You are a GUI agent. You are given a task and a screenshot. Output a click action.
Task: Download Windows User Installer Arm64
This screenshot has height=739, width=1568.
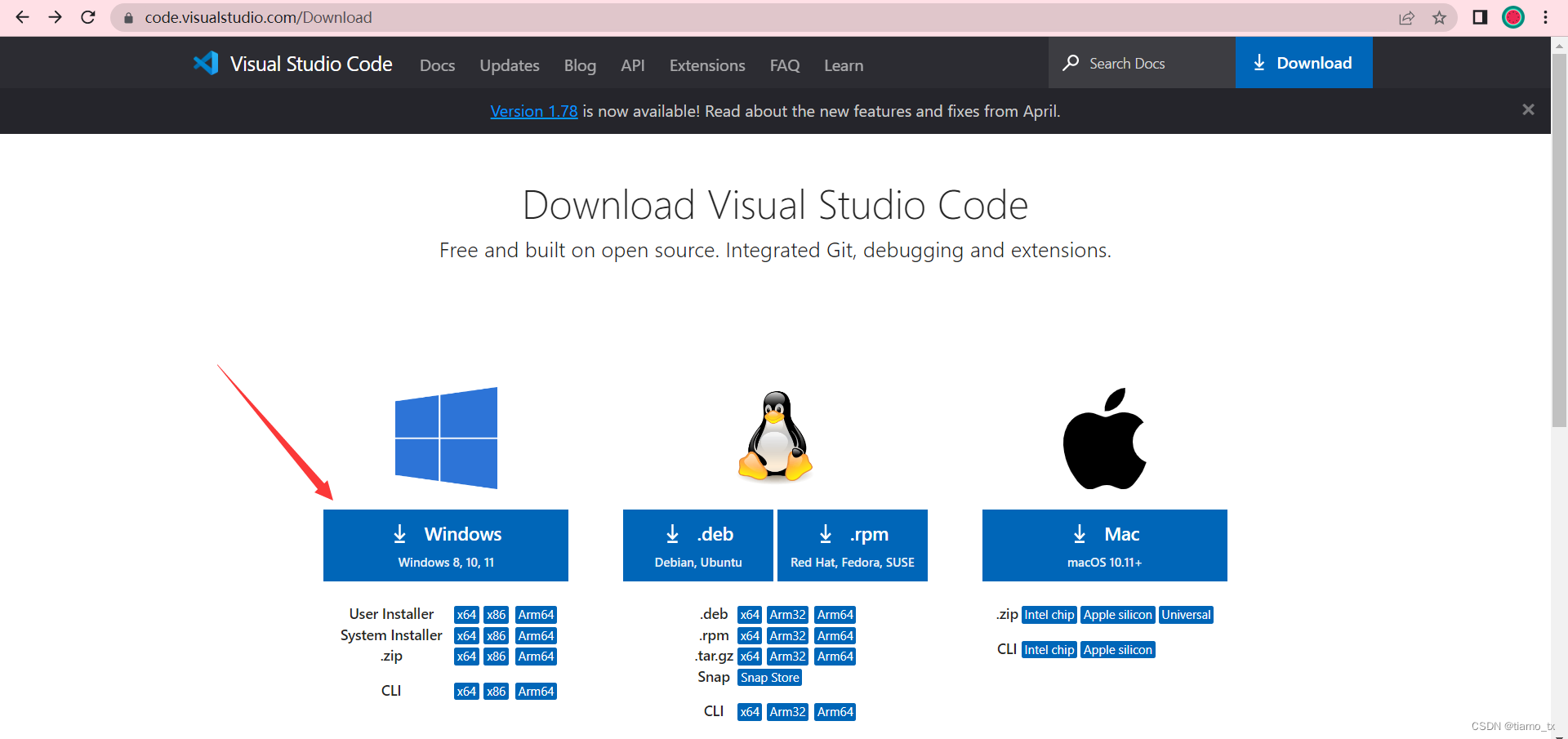pyautogui.click(x=536, y=615)
